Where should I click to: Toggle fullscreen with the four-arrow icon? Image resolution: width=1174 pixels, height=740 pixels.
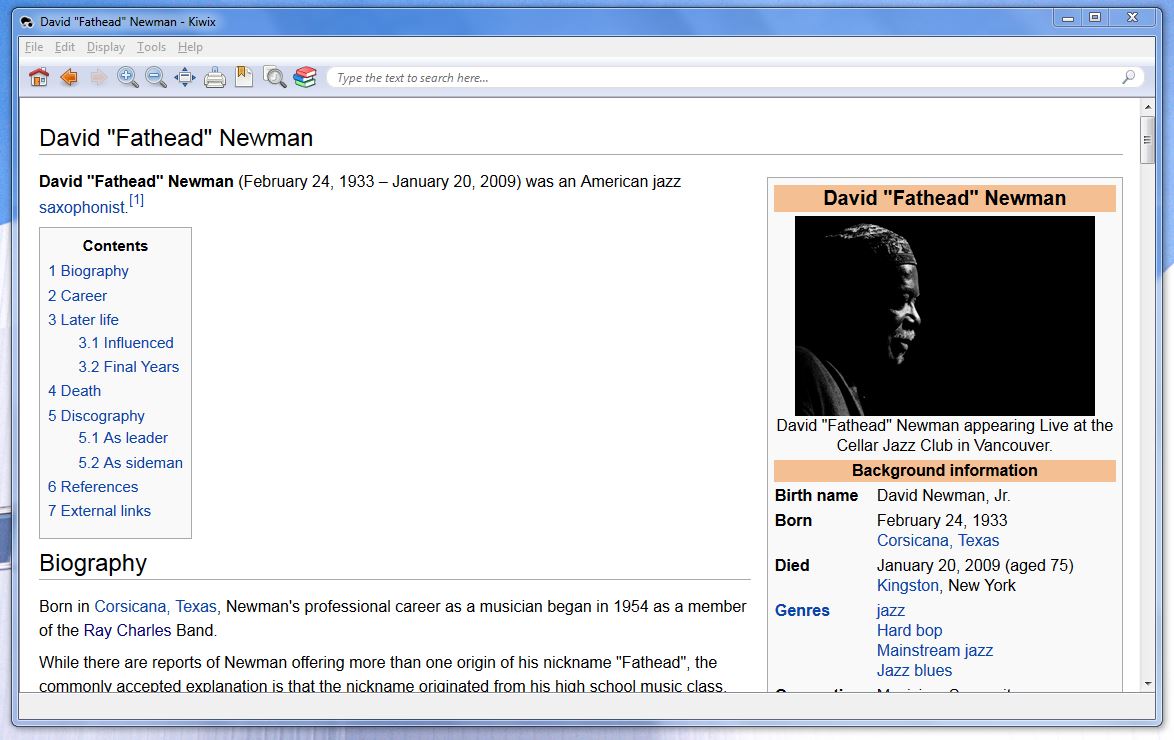[x=185, y=77]
